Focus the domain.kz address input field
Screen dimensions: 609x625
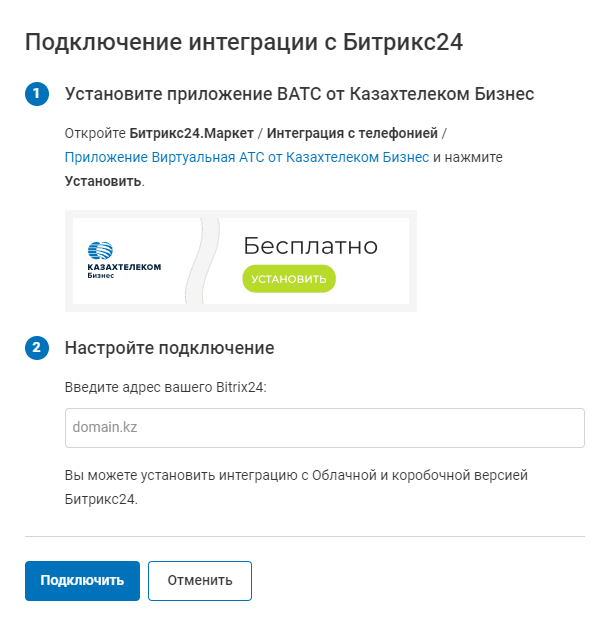pyautogui.click(x=324, y=427)
